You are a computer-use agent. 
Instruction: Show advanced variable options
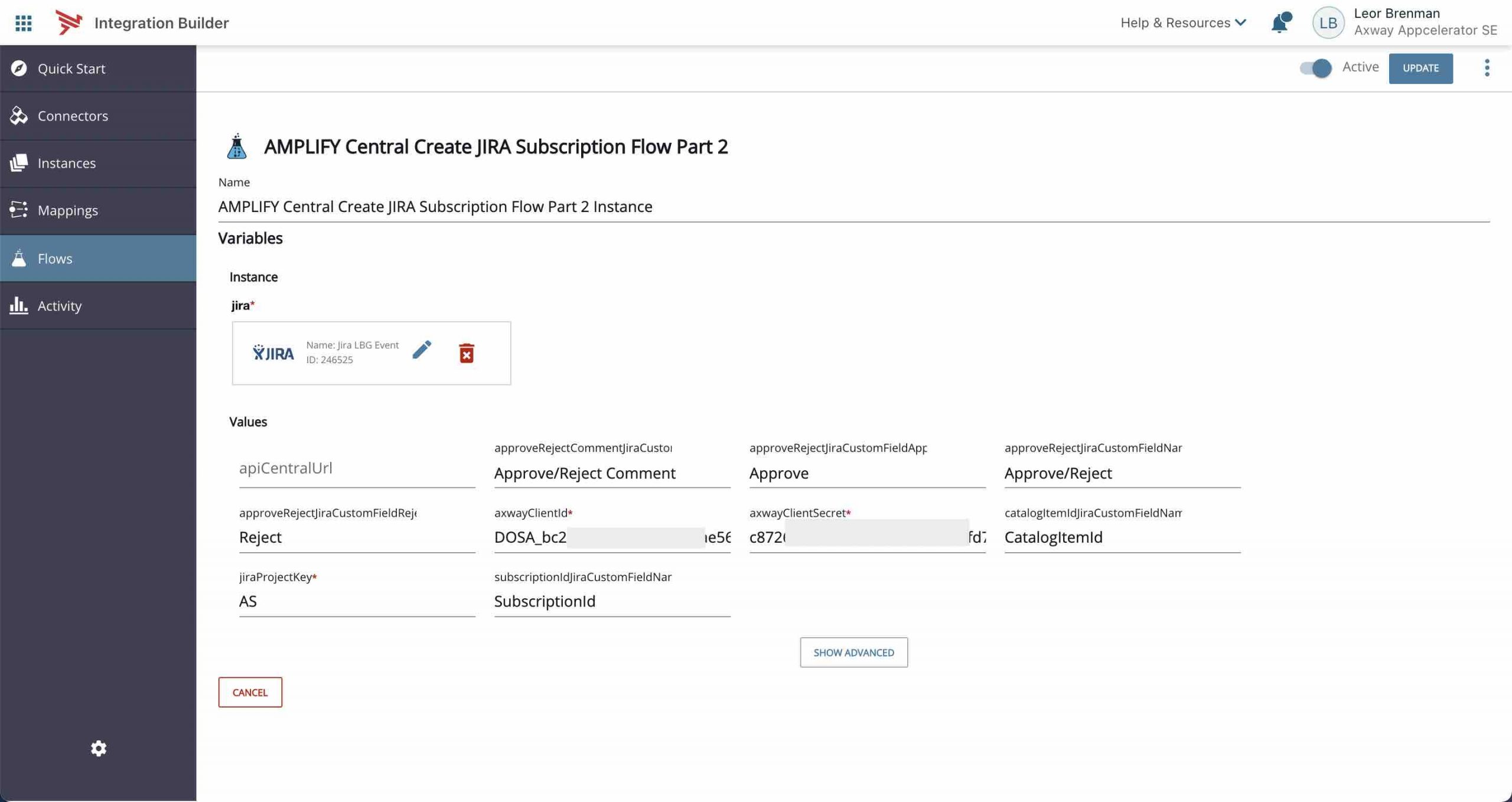pyautogui.click(x=853, y=652)
